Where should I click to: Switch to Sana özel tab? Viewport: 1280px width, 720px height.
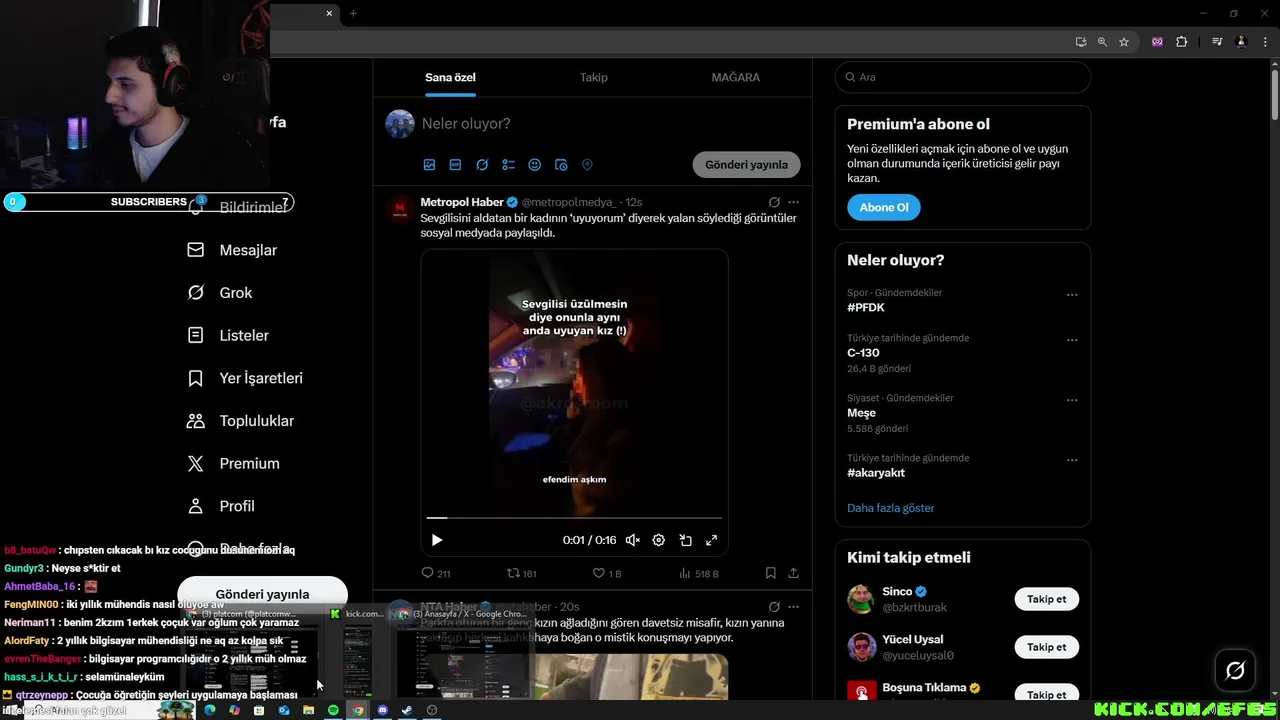450,77
